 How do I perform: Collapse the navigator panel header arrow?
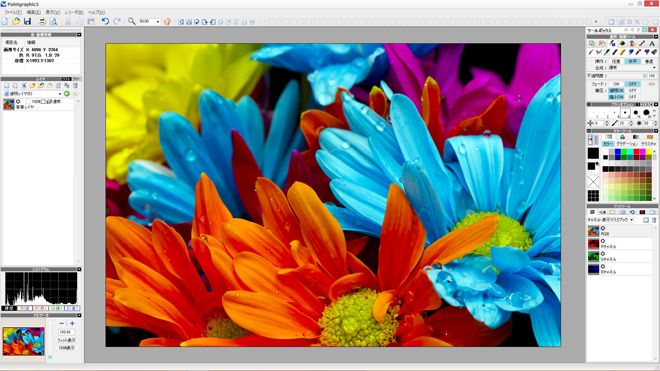click(x=79, y=315)
